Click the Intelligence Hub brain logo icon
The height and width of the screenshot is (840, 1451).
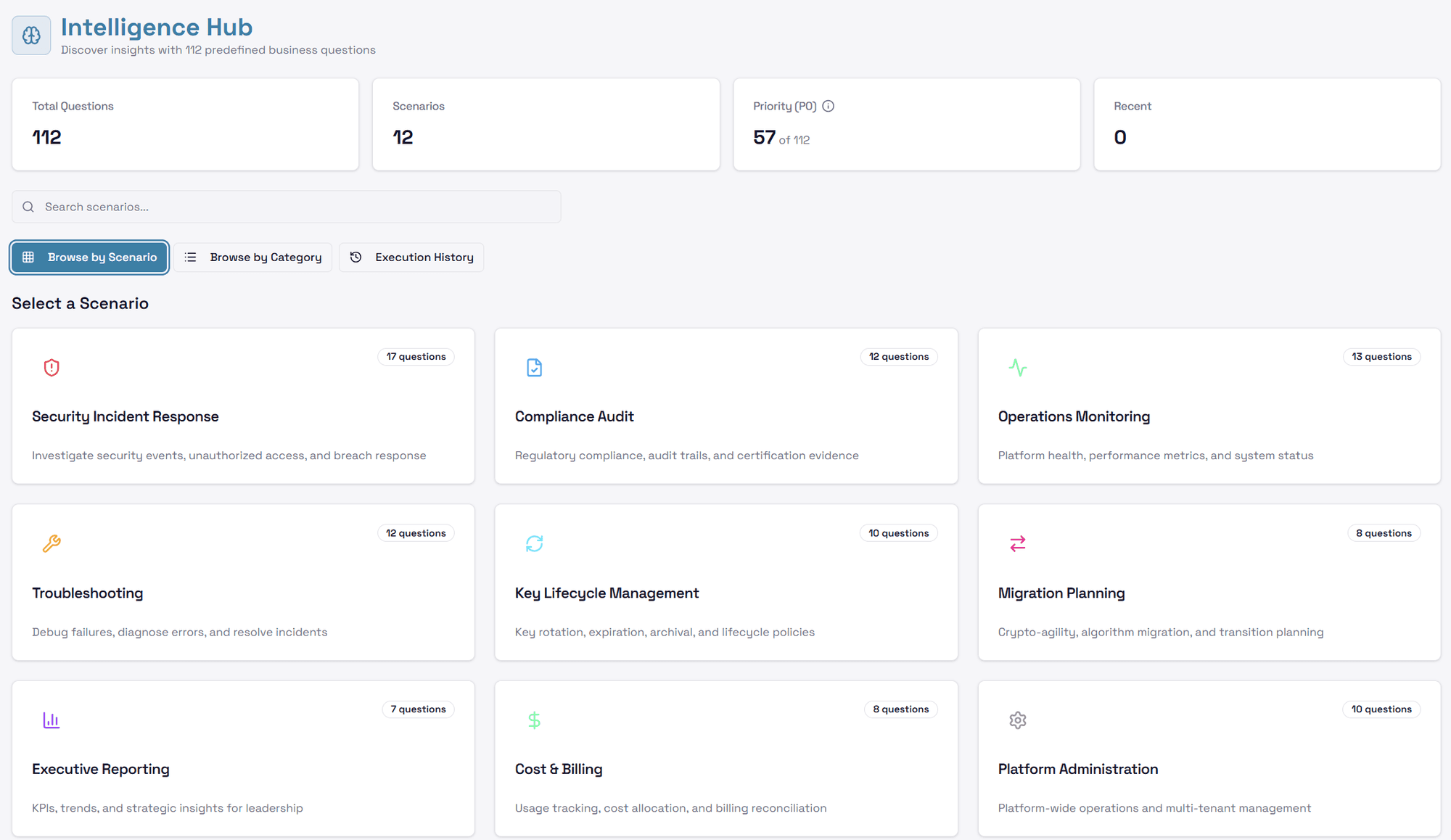pos(31,35)
